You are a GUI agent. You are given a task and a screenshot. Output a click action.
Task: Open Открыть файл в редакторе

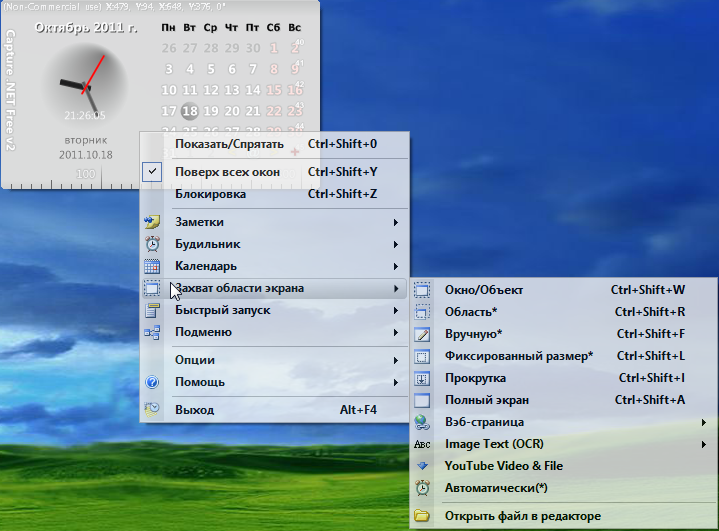pos(523,516)
